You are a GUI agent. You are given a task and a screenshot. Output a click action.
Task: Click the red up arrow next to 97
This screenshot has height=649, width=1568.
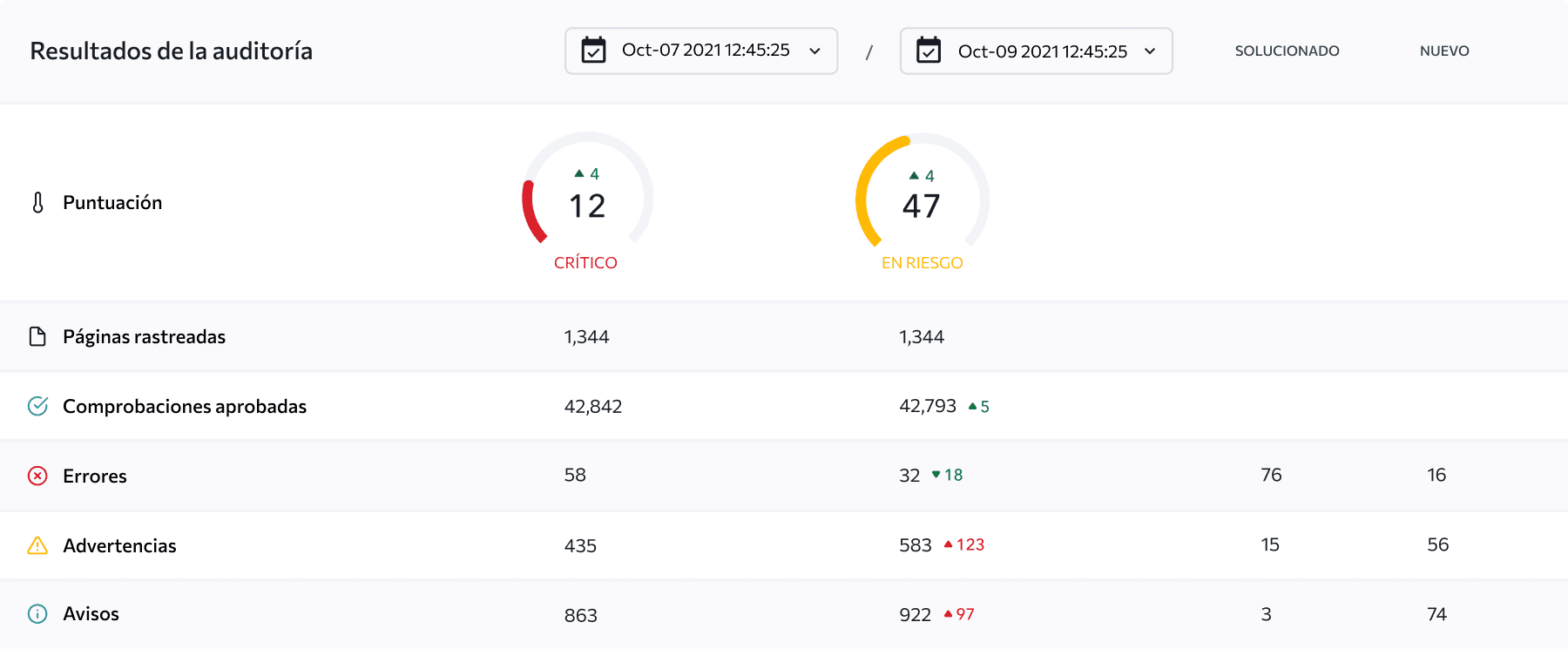coord(948,613)
